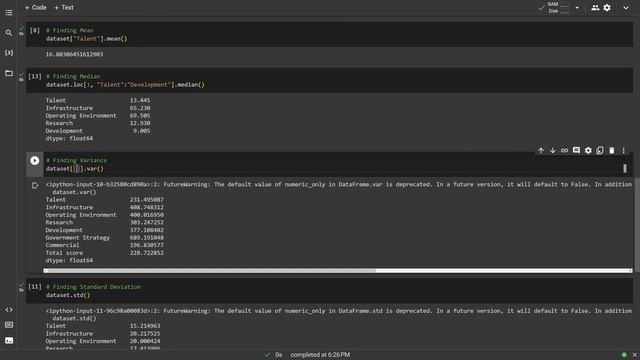Click Talent standard deviation 15.214963

(145, 326)
